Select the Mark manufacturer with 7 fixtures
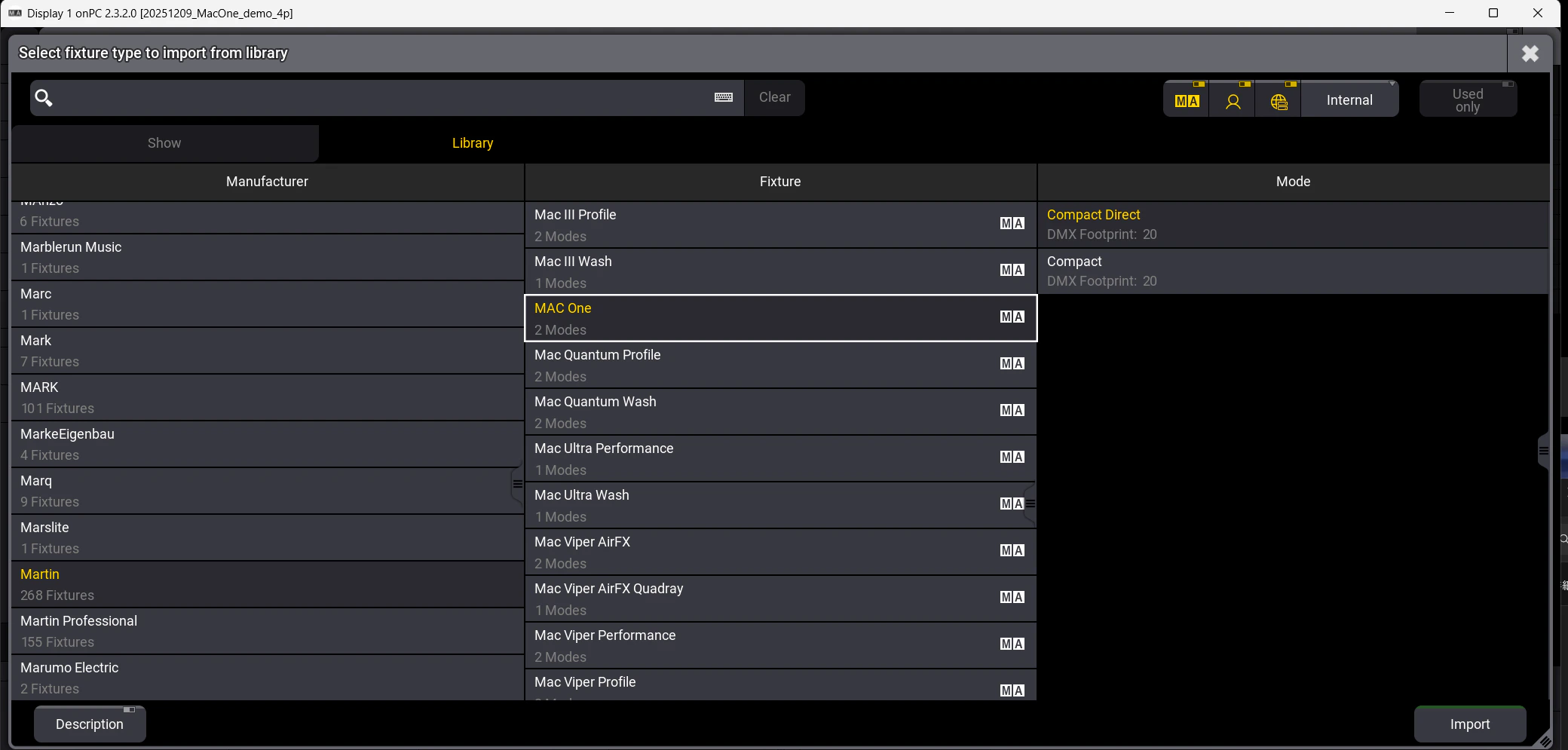Viewport: 1568px width, 750px height. tap(267, 351)
